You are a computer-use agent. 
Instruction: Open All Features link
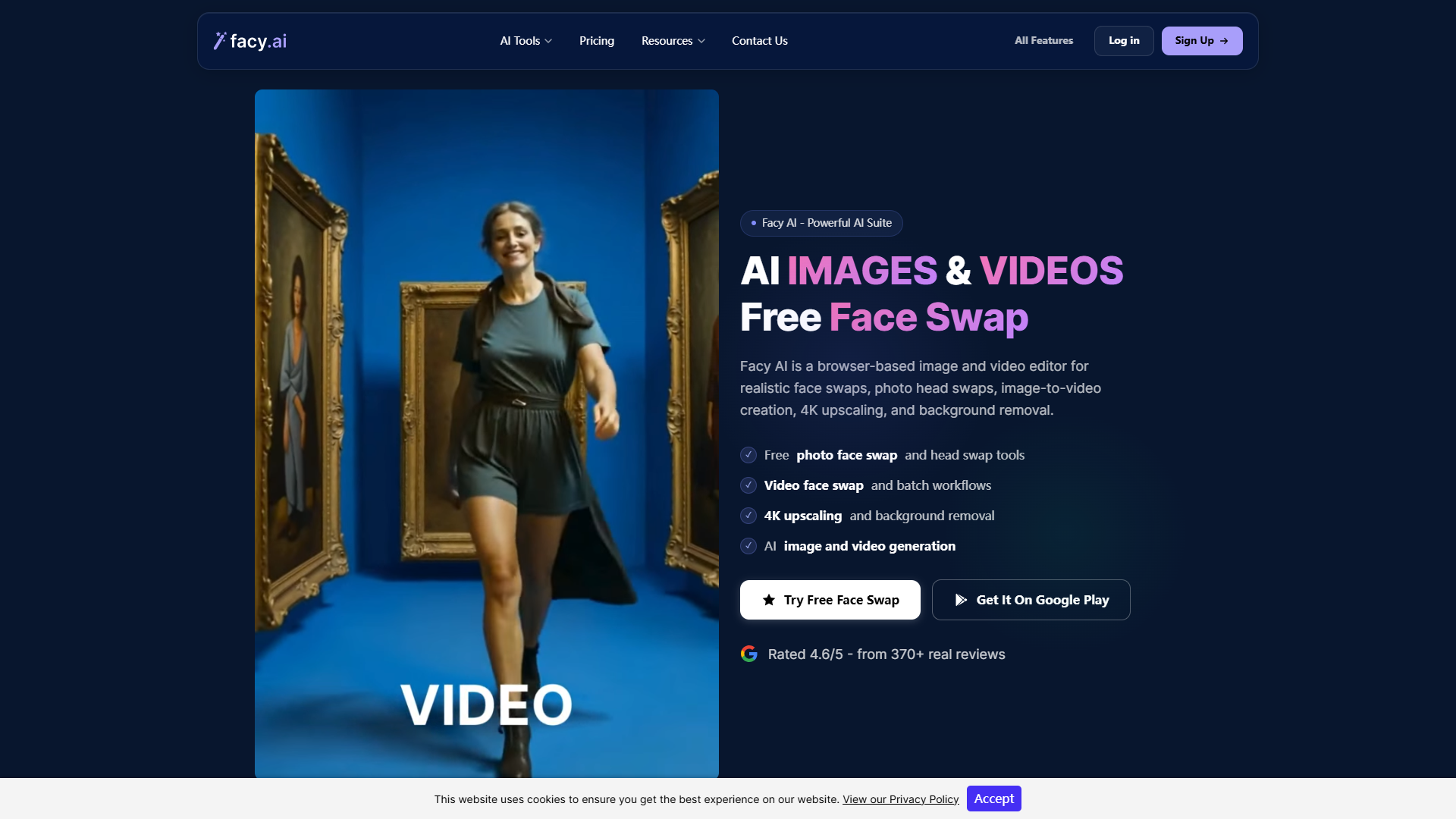pyautogui.click(x=1043, y=41)
